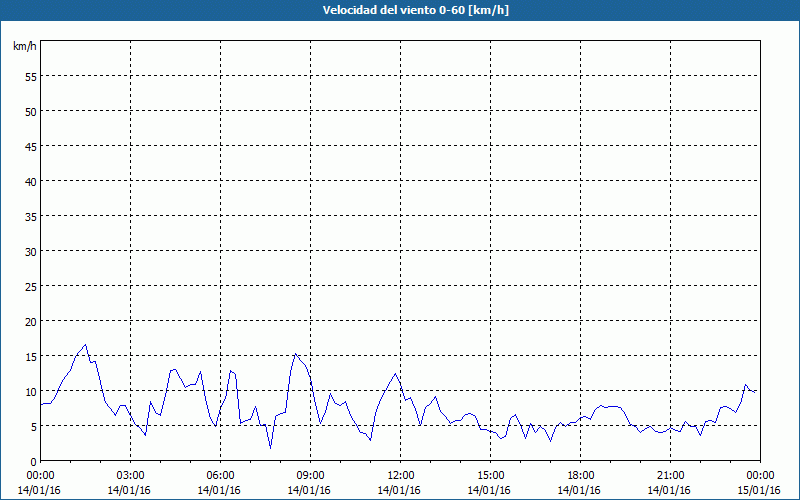Screen dimensions: 800x500
Task: Click the '09:00' time label
Action: (310, 476)
